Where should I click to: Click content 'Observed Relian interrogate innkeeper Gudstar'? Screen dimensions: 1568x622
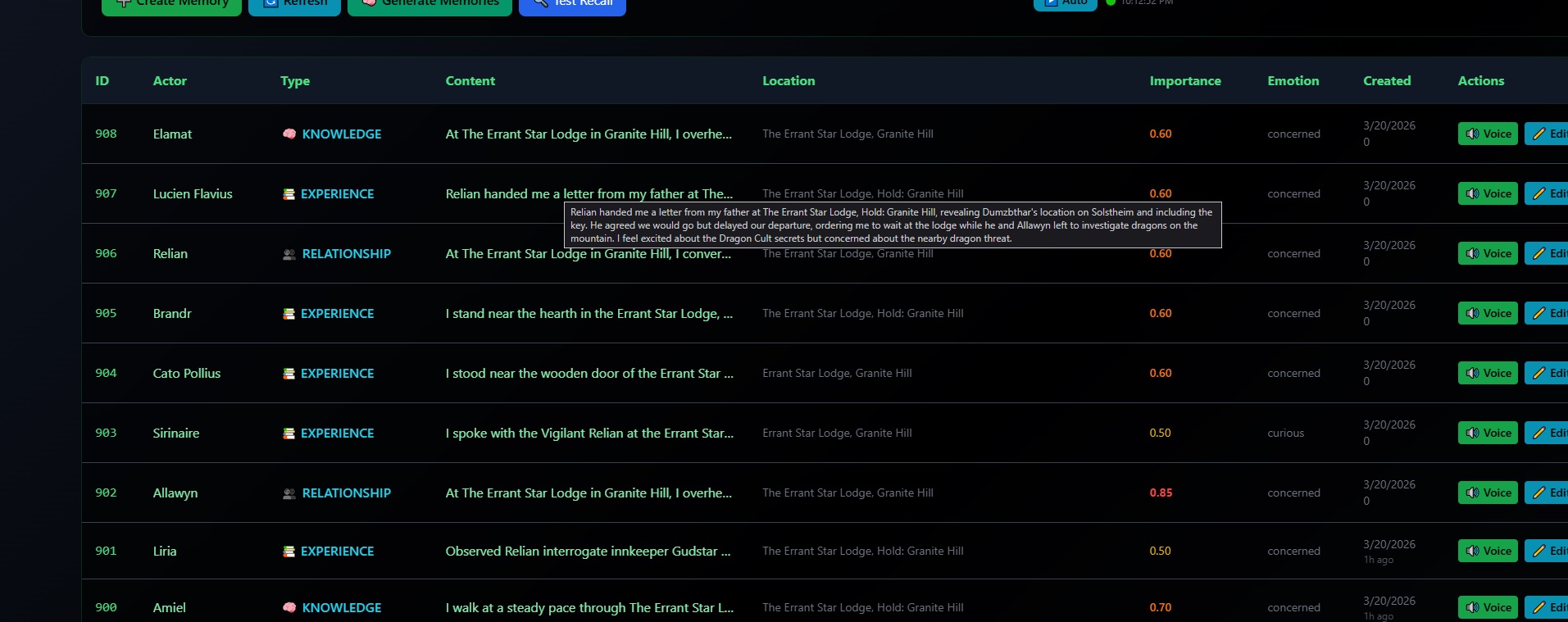[588, 552]
